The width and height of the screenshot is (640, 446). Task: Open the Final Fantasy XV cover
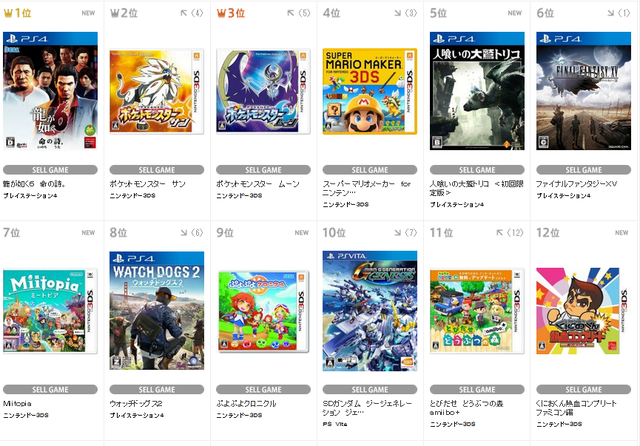coord(584,91)
